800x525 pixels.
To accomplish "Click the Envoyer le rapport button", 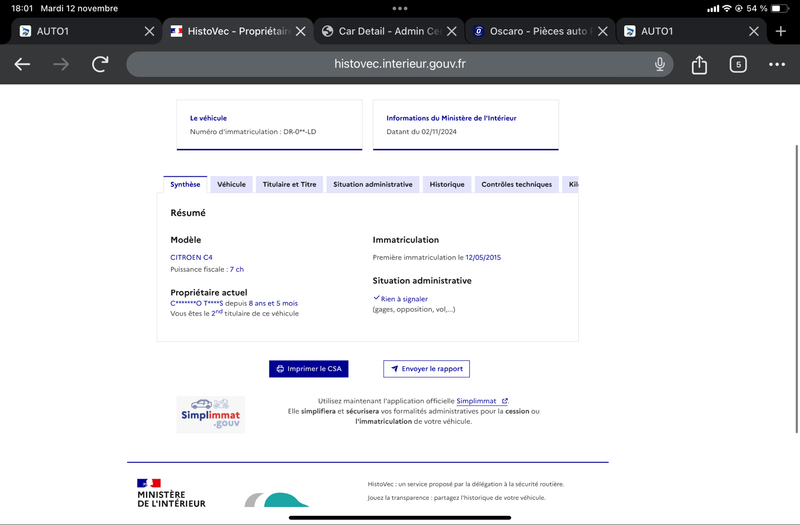I will (427, 369).
